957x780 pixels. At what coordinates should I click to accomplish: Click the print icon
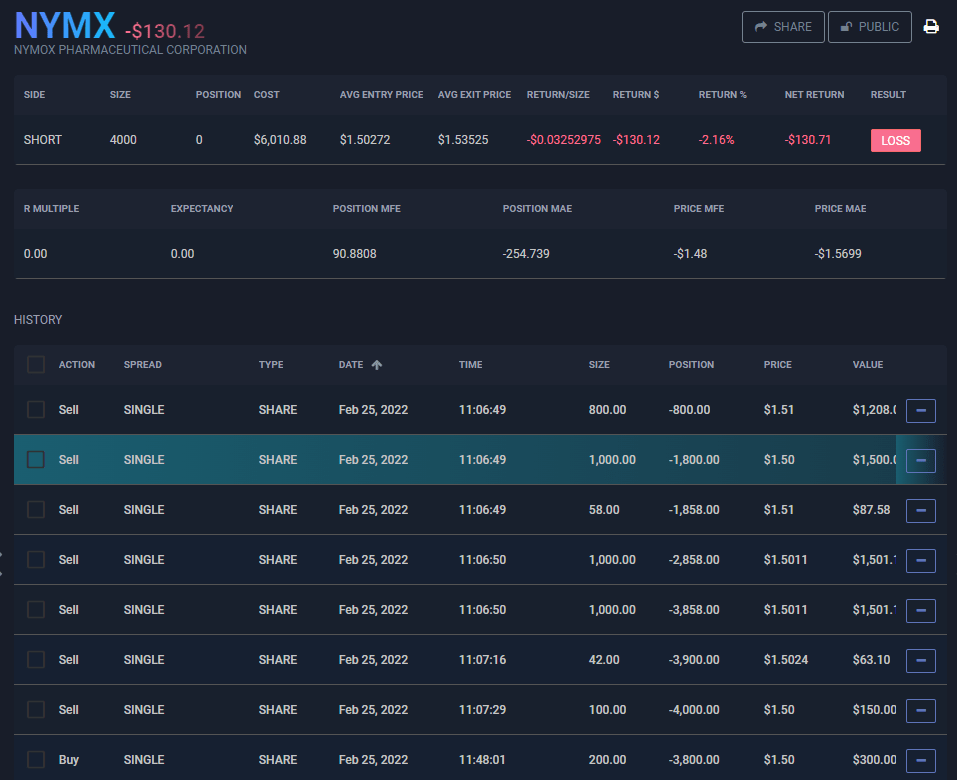pos(931,27)
